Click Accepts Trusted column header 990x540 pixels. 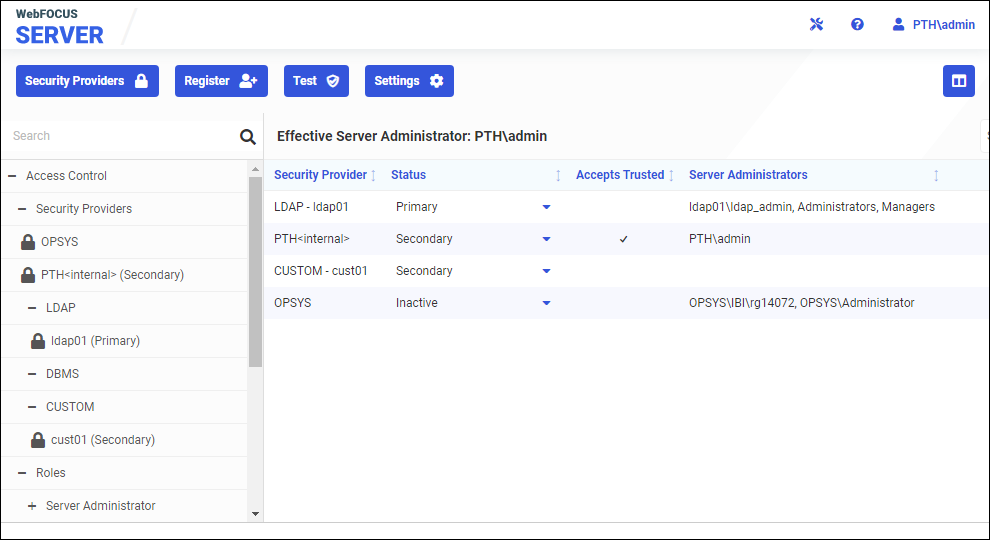point(620,175)
